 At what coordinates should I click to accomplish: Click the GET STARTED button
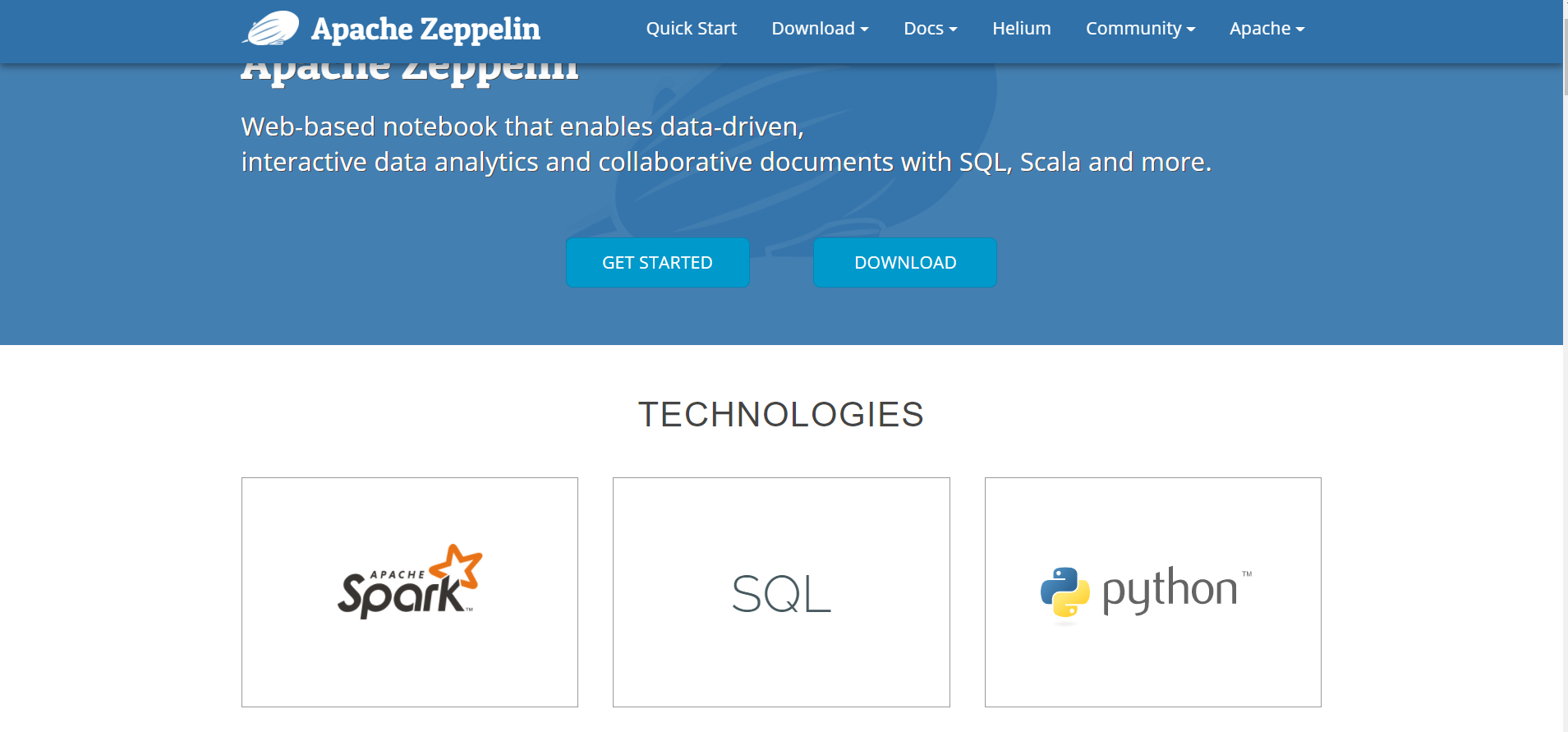[657, 262]
